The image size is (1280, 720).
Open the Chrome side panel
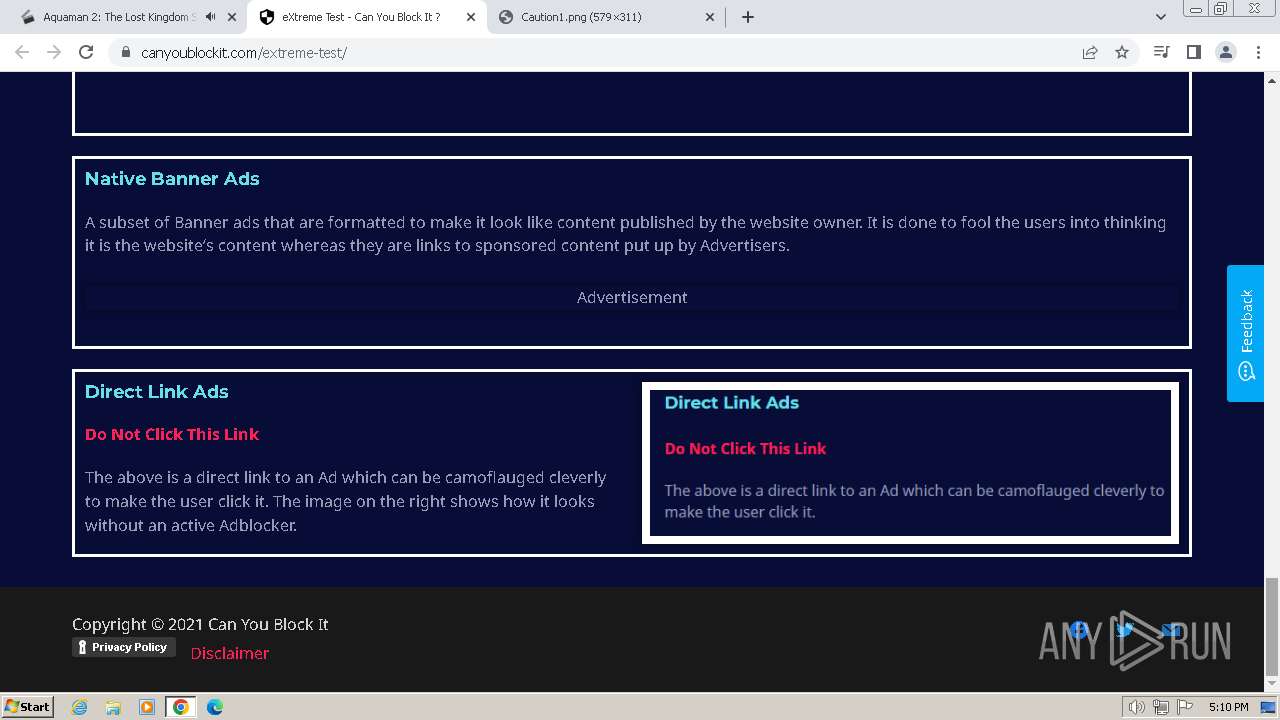click(1193, 52)
